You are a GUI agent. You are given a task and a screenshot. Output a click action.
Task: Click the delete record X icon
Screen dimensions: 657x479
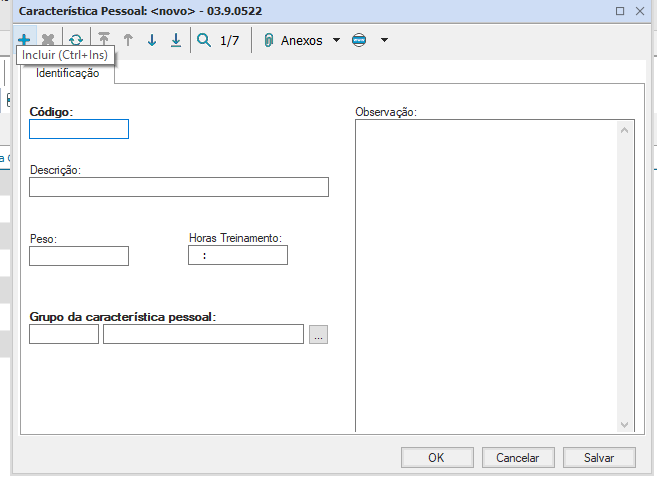48,41
